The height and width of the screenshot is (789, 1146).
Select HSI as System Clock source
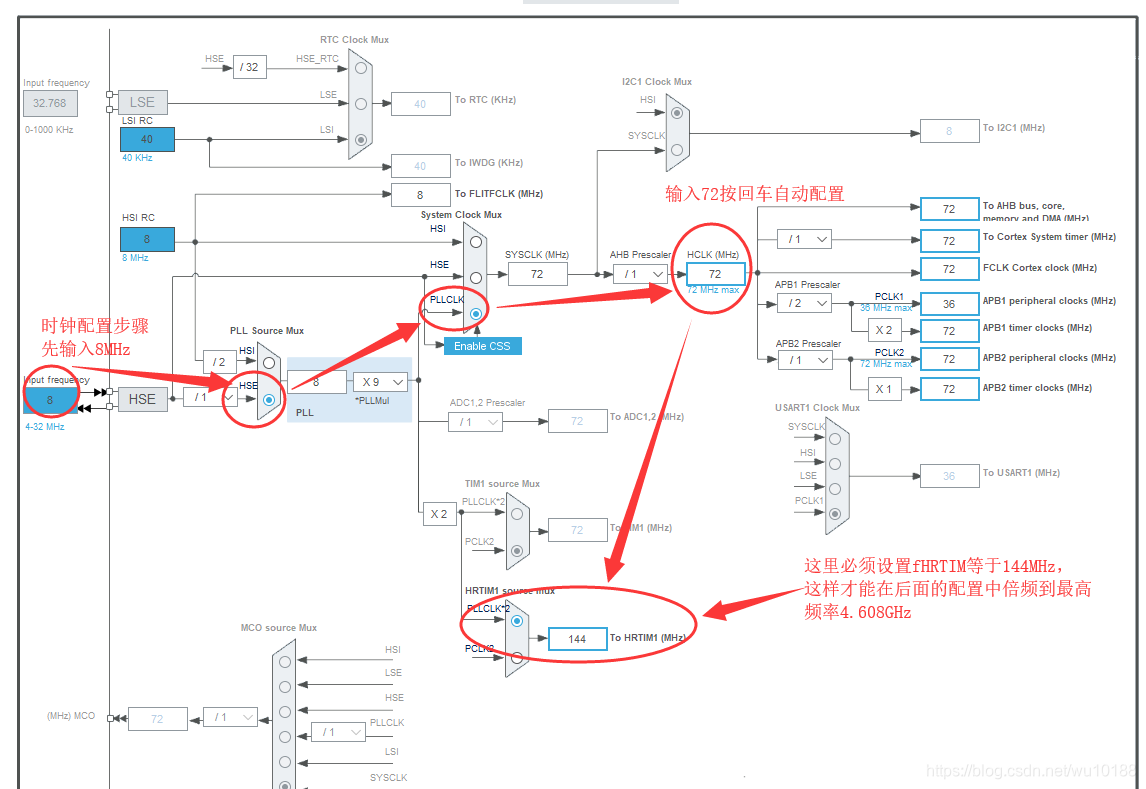476,242
